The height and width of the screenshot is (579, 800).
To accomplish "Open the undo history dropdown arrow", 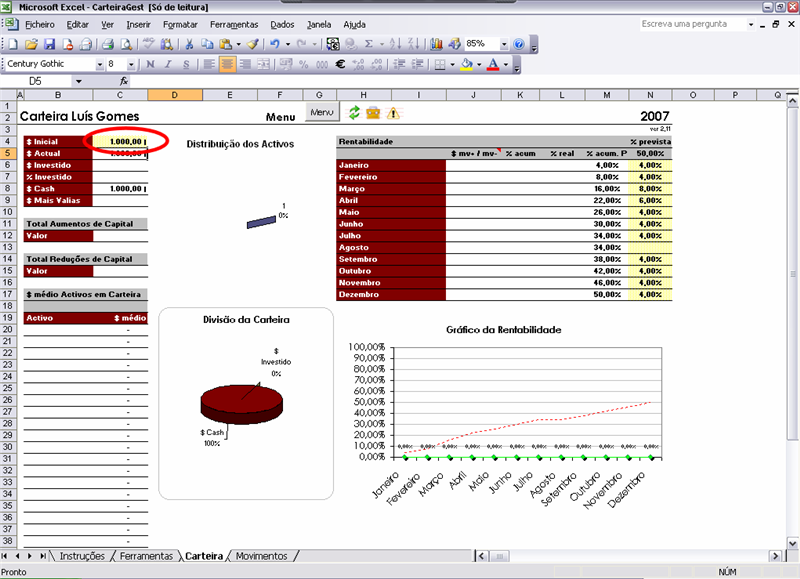I will tap(288, 44).
